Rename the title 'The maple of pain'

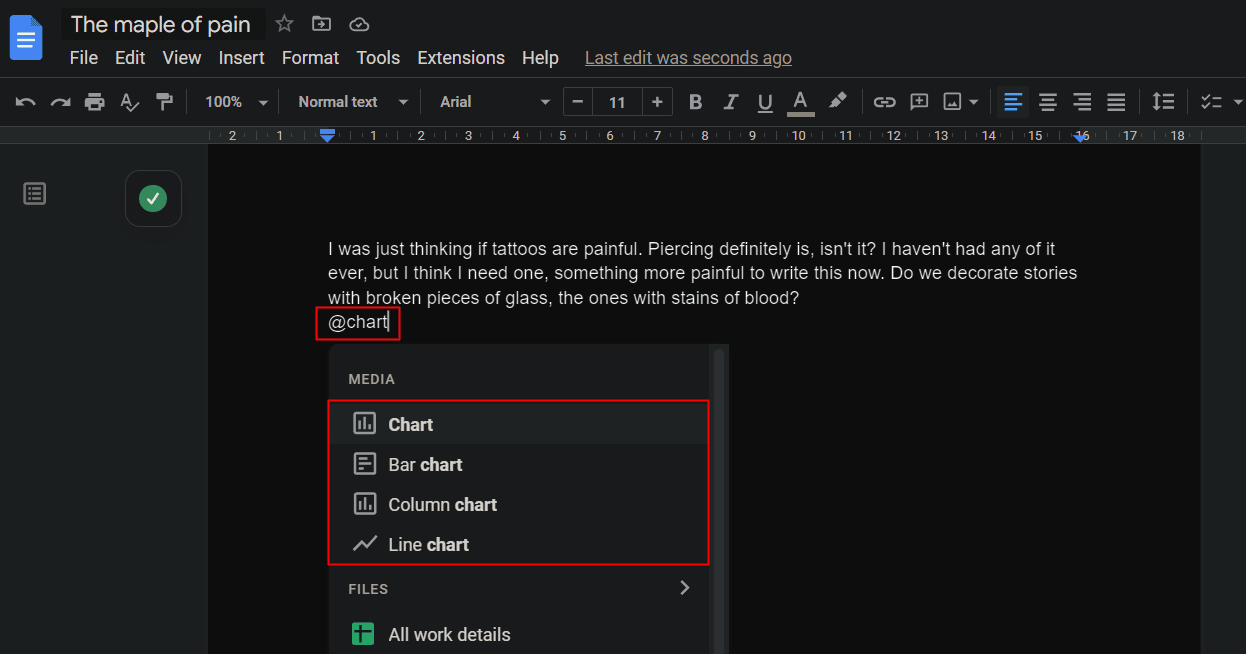(x=161, y=24)
